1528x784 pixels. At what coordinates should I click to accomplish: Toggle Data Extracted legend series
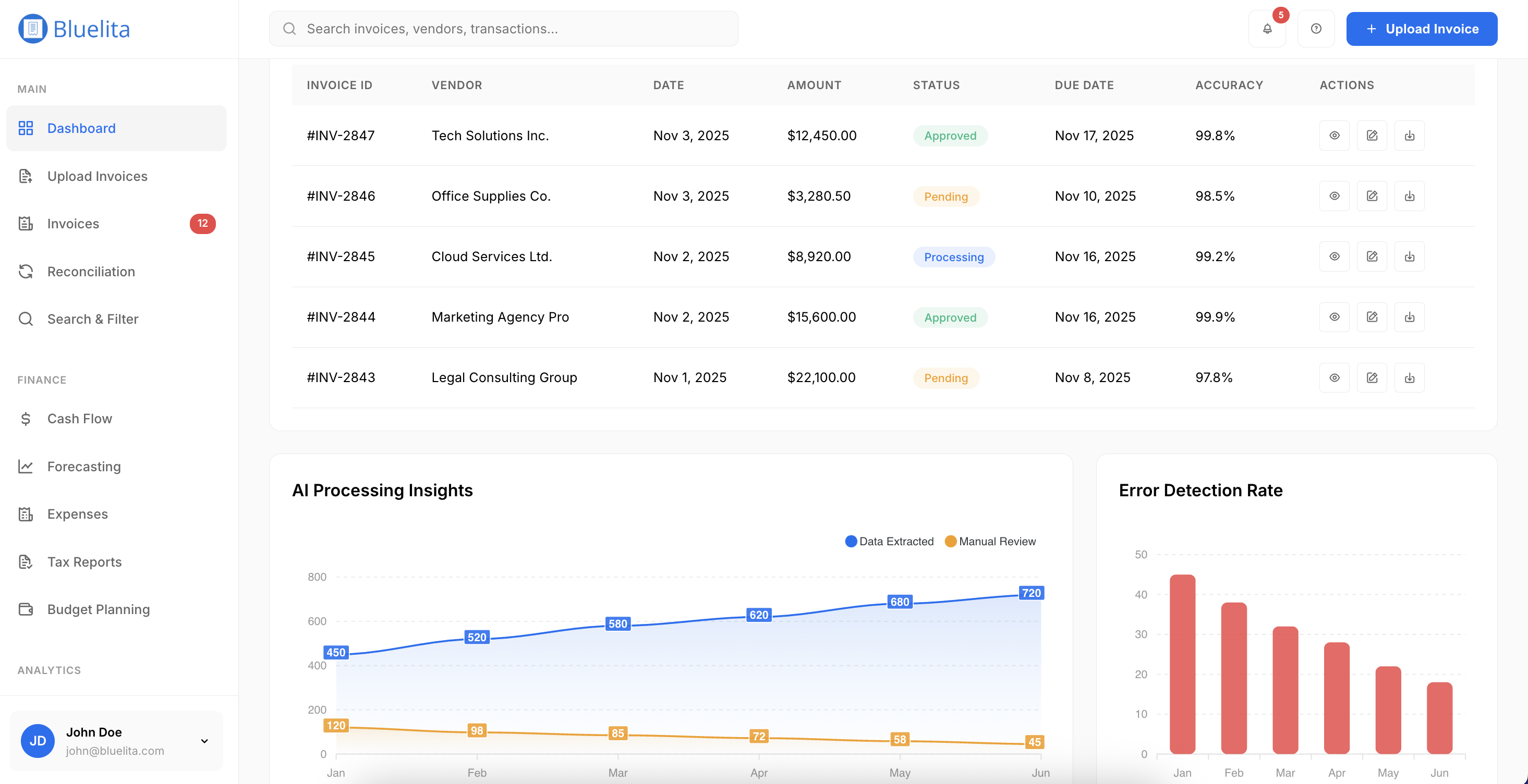point(889,542)
